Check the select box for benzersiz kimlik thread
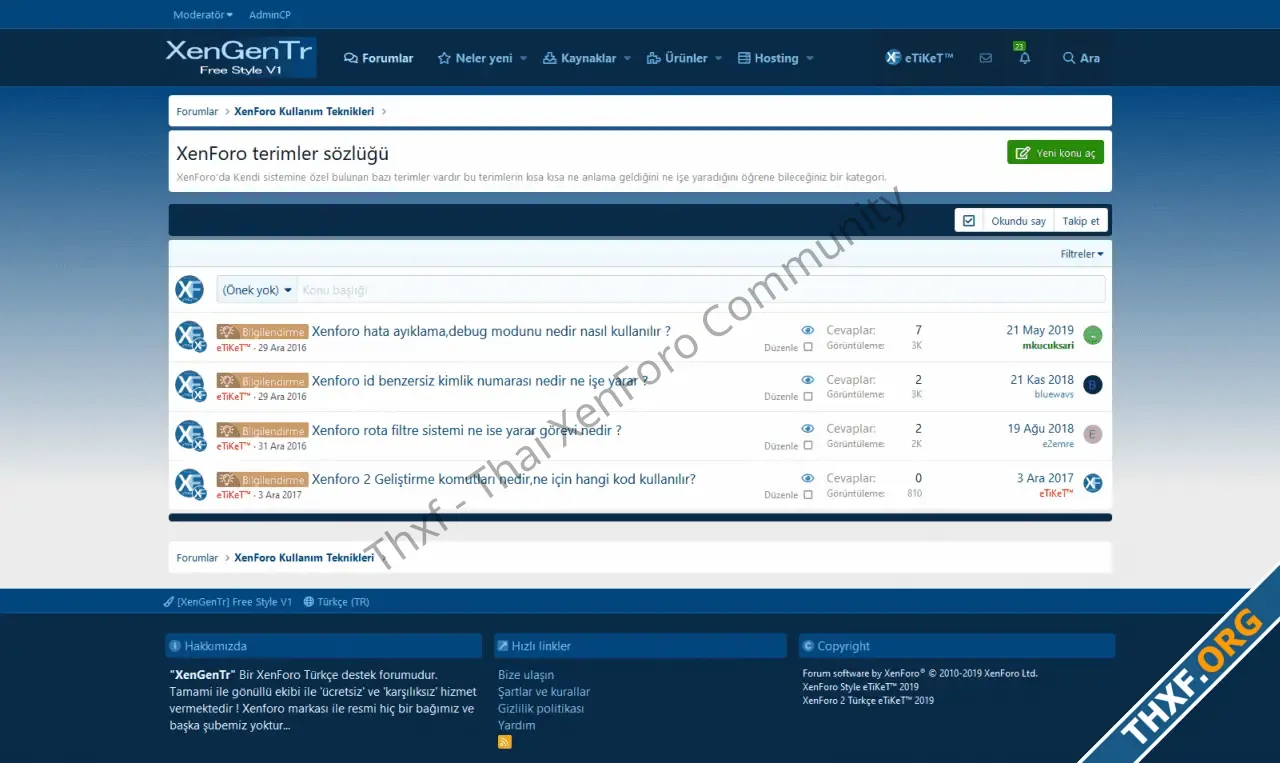 click(808, 397)
